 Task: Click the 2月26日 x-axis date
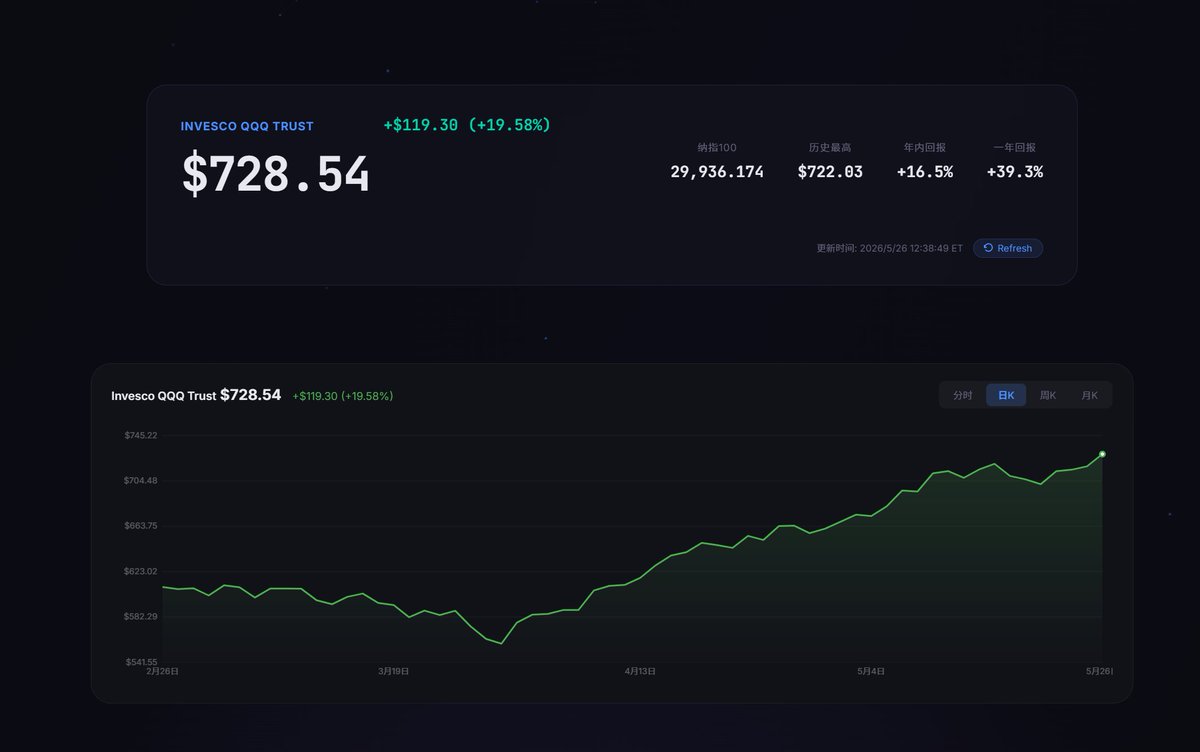coord(162,672)
